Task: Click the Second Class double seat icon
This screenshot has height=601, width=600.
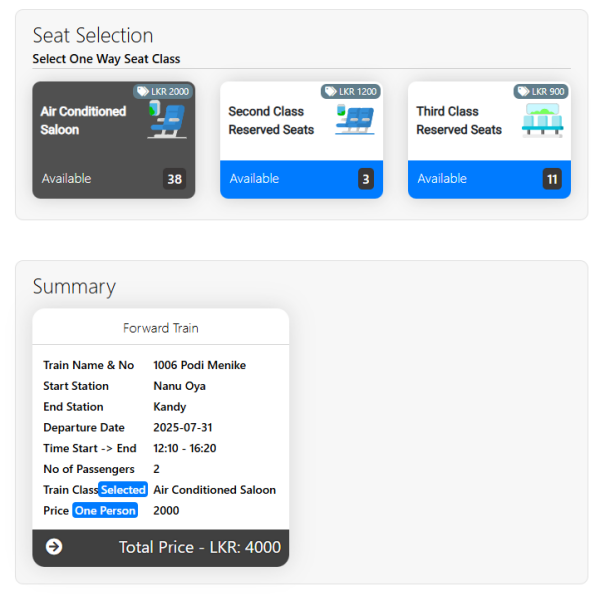Action: [355, 120]
